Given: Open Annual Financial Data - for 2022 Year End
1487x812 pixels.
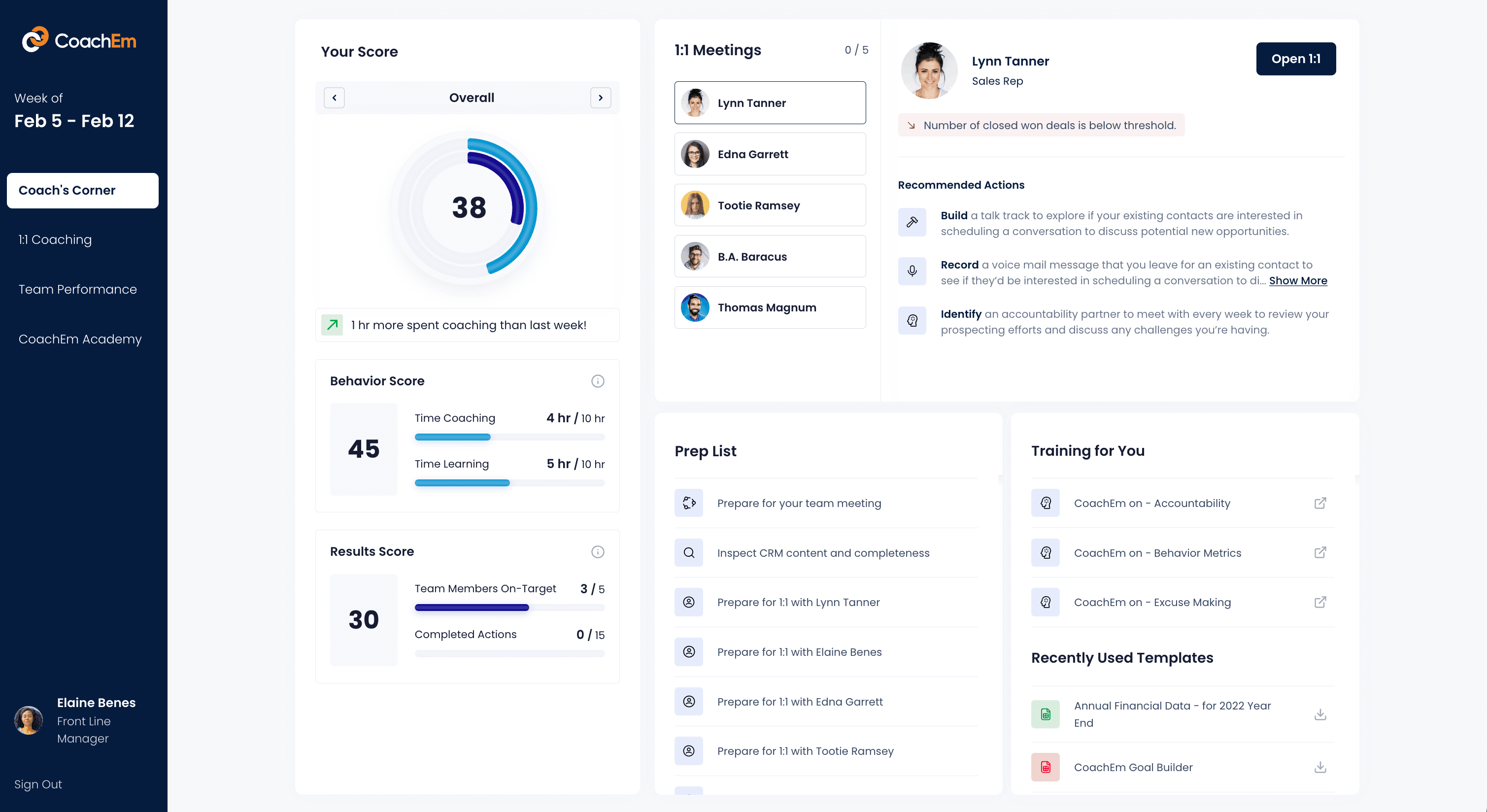Looking at the screenshot, I should (x=1183, y=714).
